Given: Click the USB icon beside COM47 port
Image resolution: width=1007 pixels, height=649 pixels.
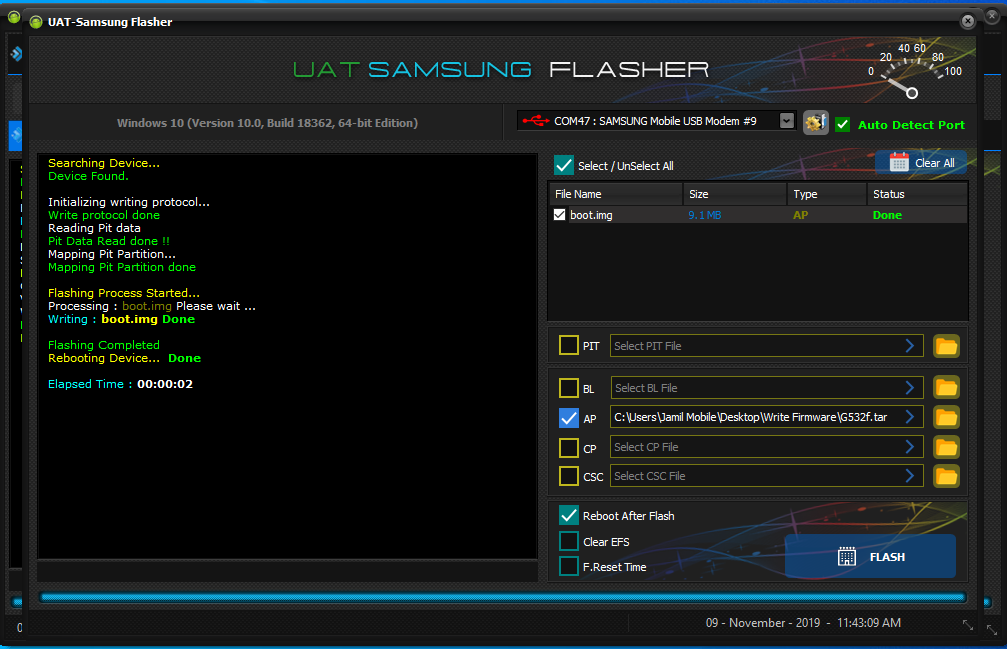Looking at the screenshot, I should 536,121.
